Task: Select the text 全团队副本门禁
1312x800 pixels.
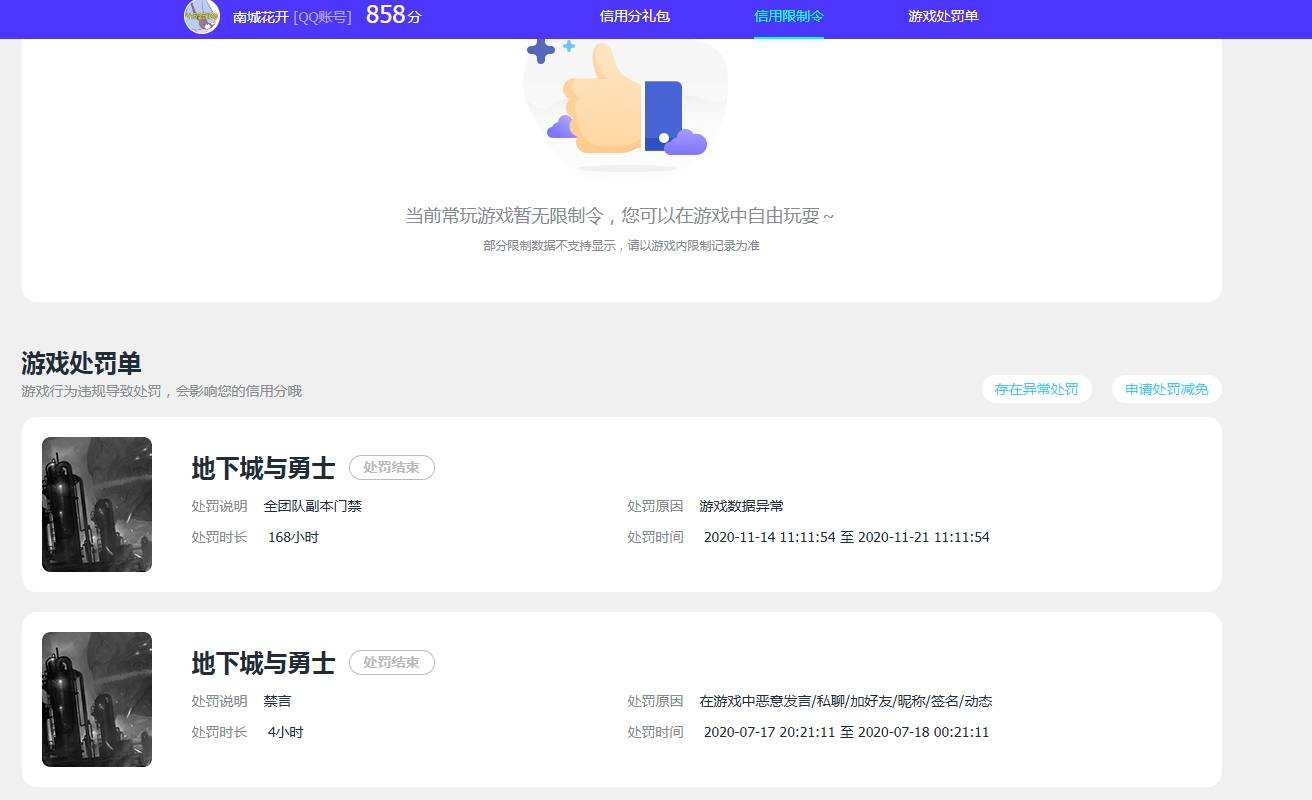Action: 313,506
